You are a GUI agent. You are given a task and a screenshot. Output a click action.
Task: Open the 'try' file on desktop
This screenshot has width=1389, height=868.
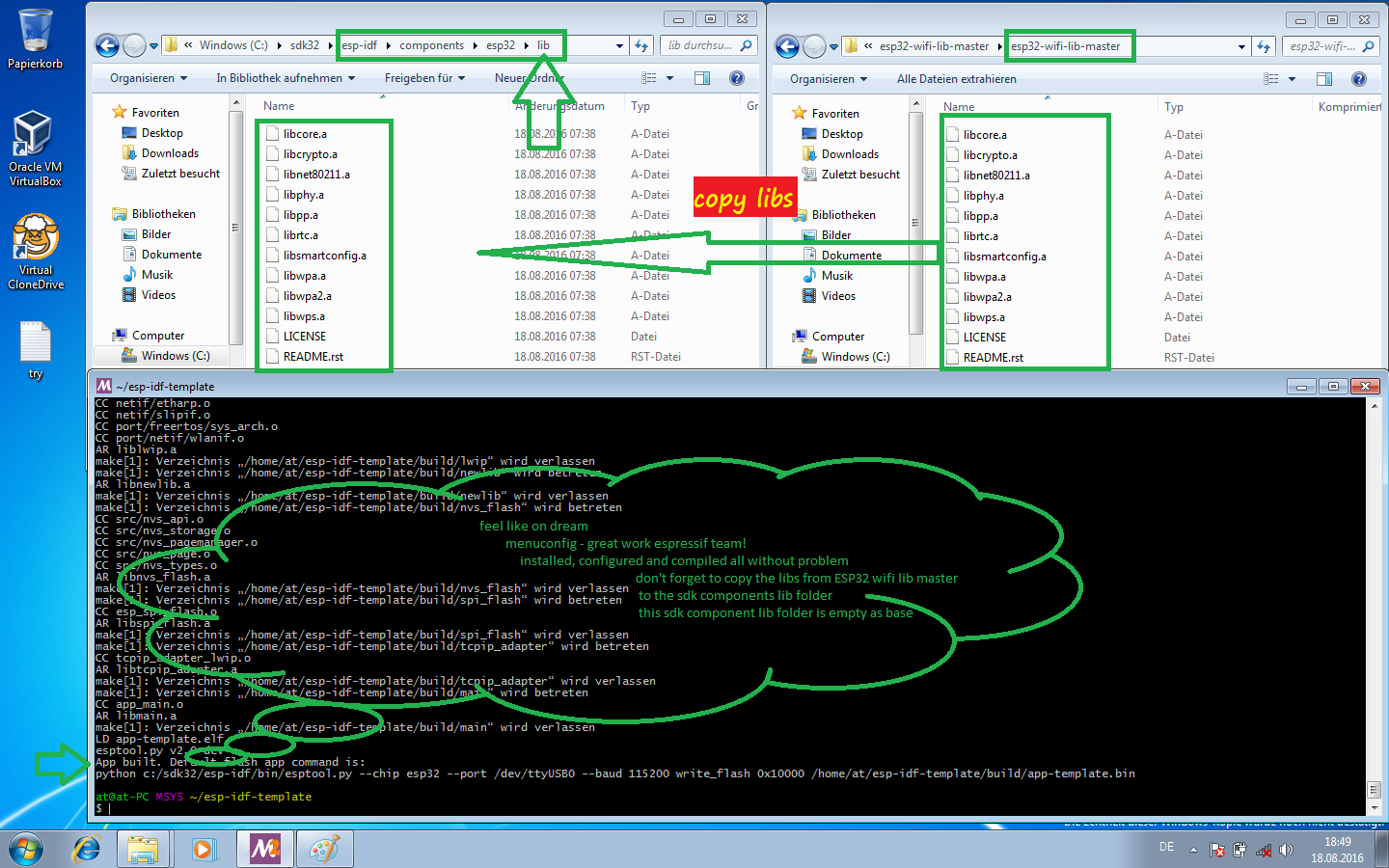[35, 349]
